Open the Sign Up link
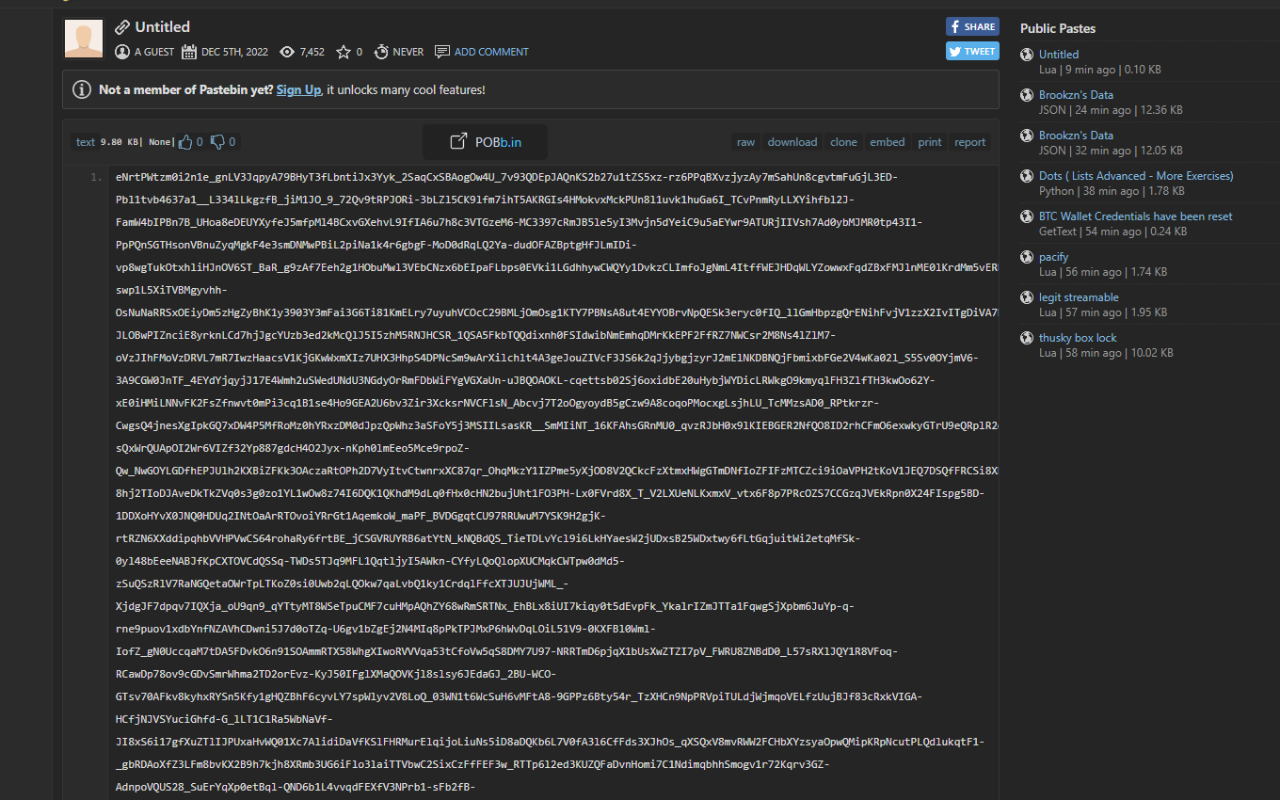Screen dimensions: 1280x800 point(298,89)
